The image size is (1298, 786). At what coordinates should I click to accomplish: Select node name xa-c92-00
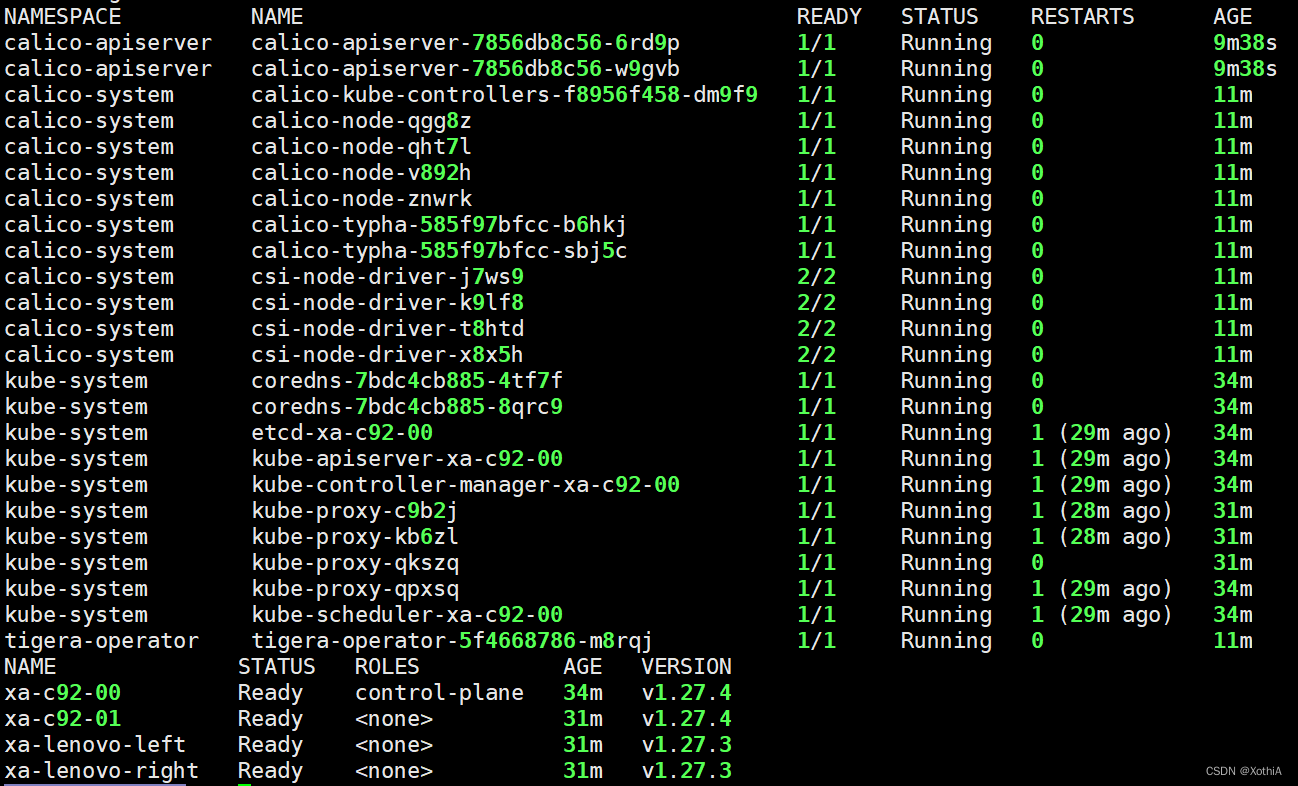[62, 693]
